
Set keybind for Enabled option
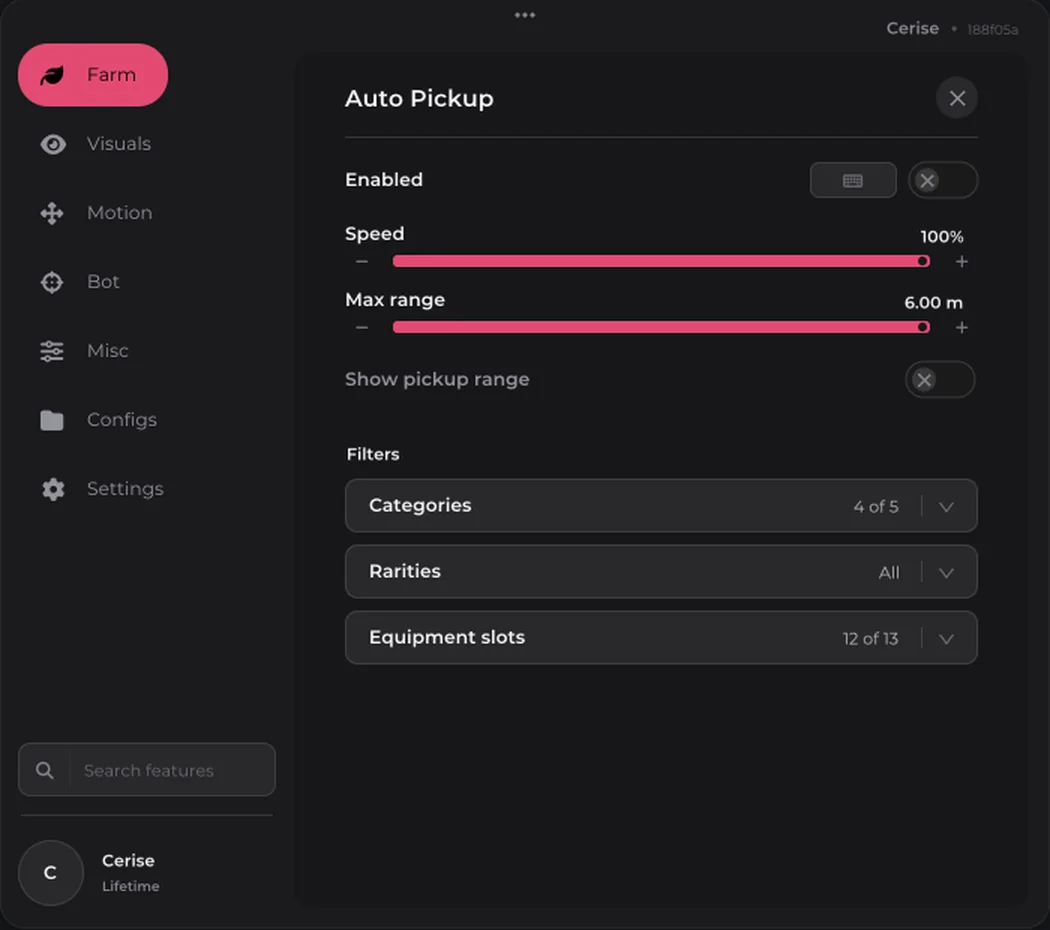point(853,180)
